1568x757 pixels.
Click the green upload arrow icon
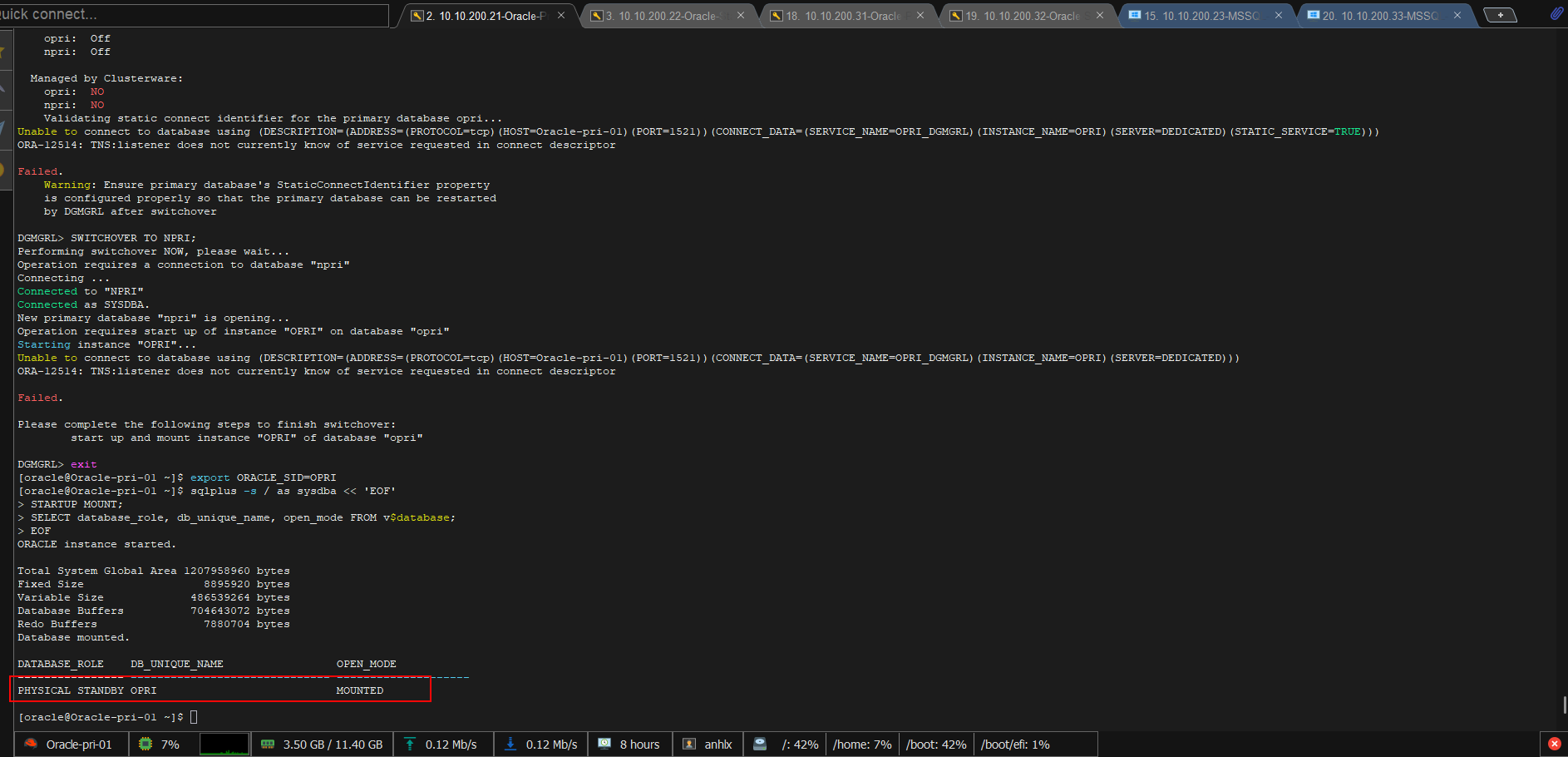[x=410, y=744]
